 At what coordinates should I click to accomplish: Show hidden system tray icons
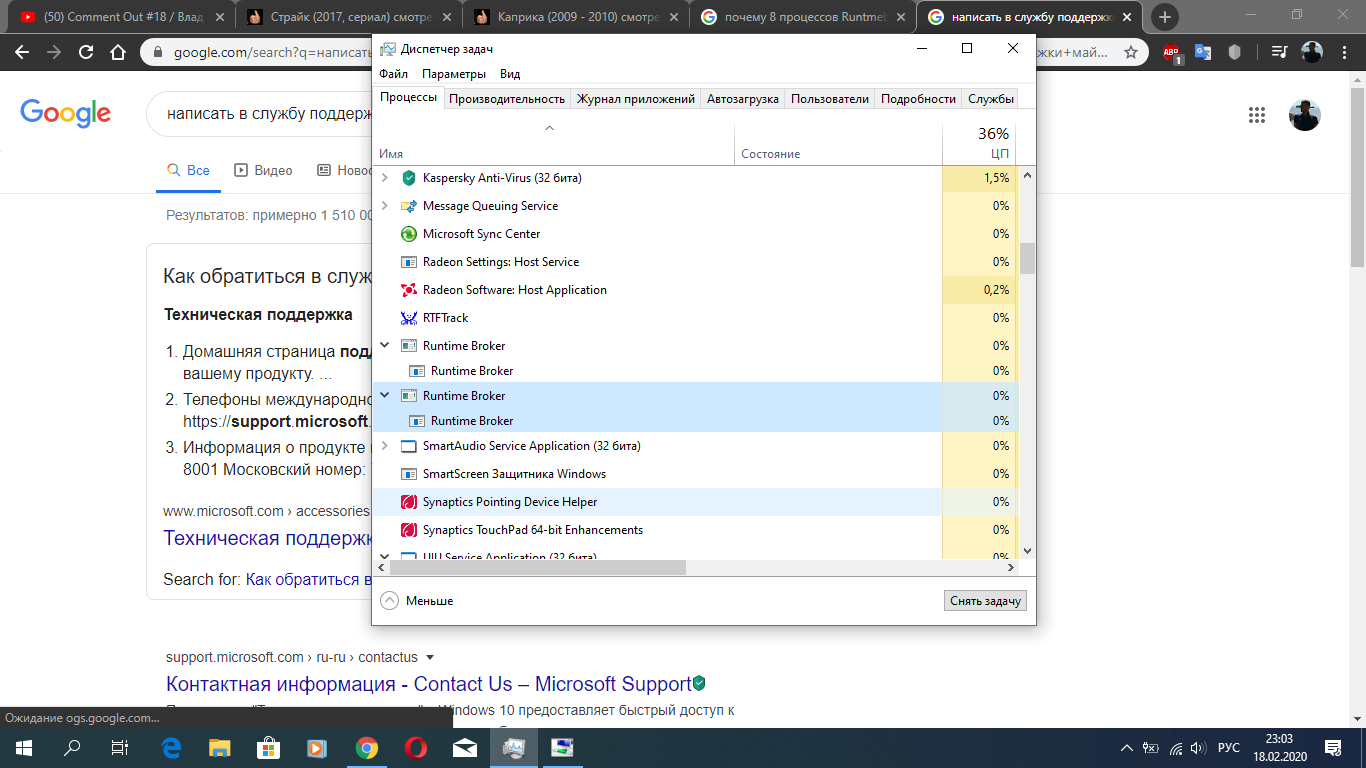1127,748
